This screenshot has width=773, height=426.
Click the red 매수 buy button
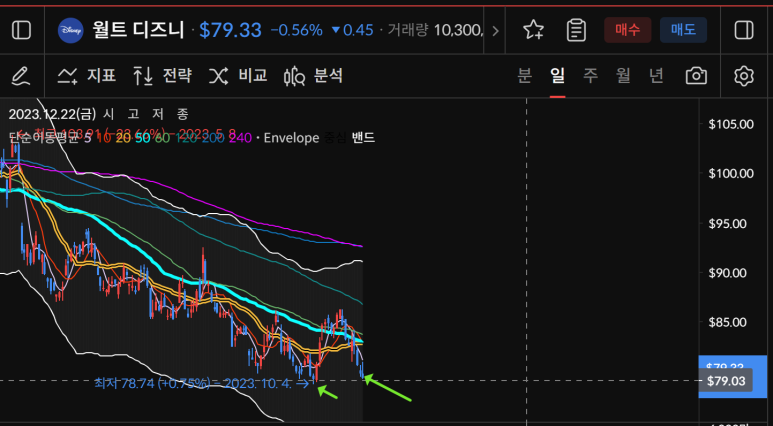tap(628, 30)
